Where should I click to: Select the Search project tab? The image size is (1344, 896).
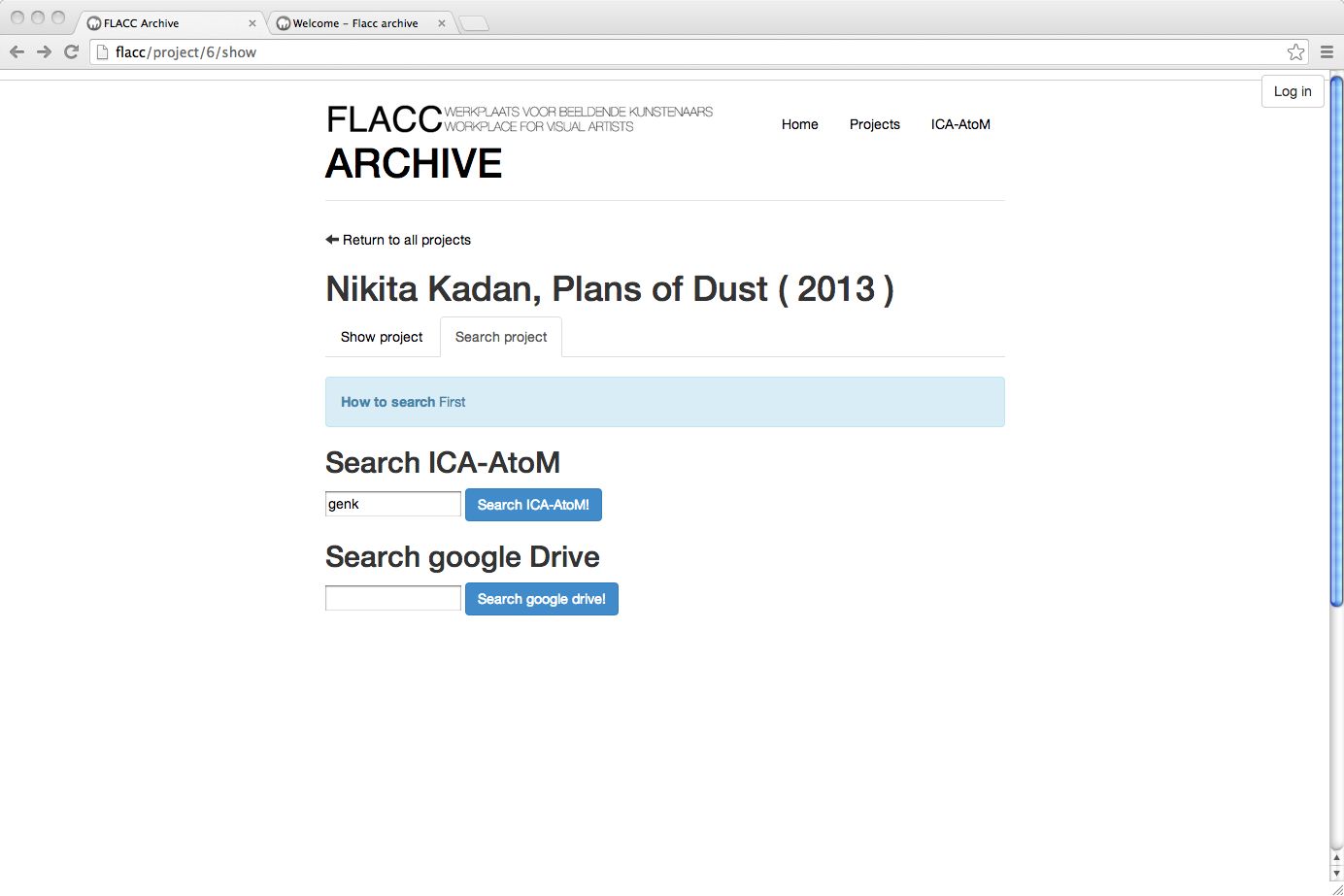coord(501,337)
